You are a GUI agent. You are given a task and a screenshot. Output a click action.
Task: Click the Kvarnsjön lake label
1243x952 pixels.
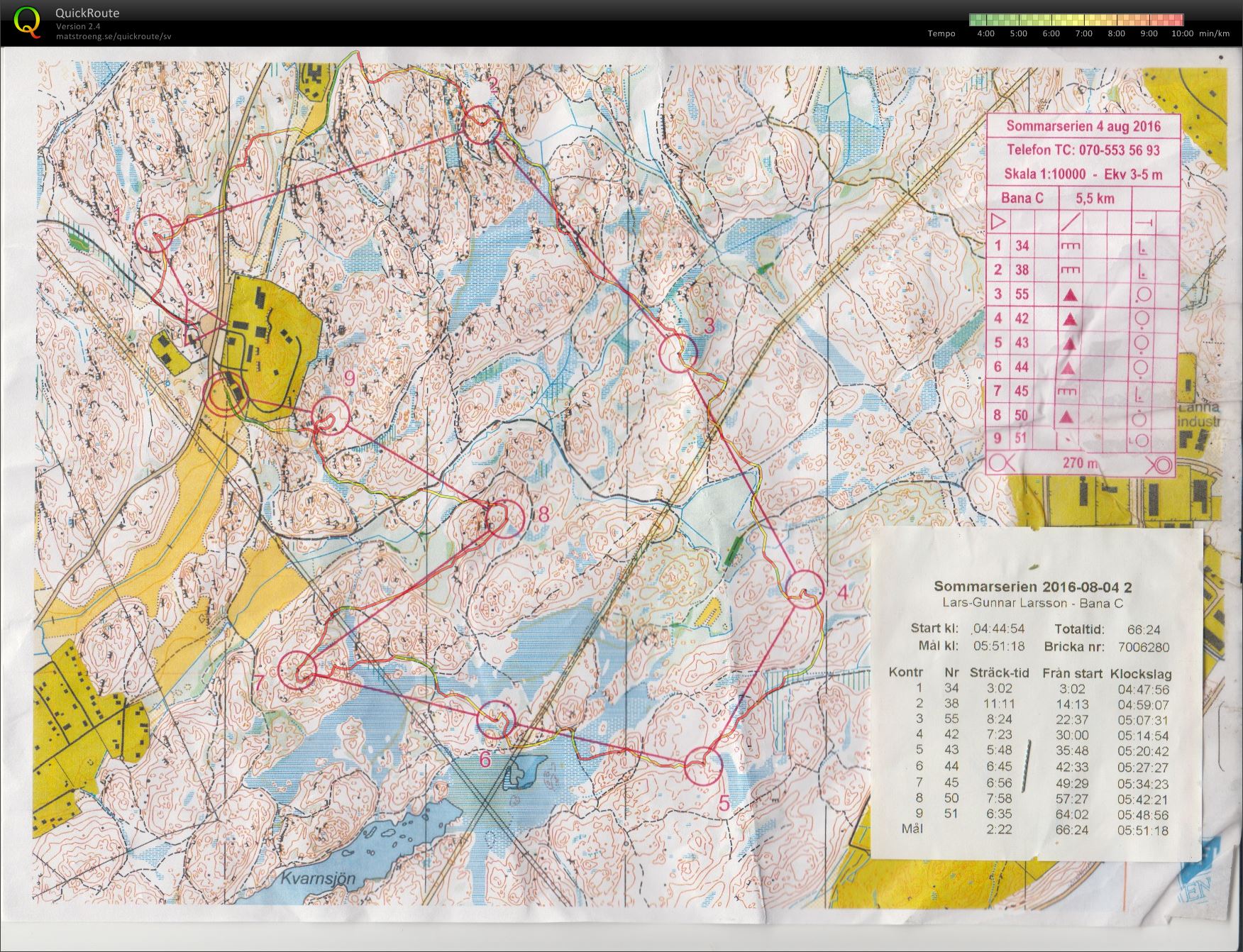coord(316,878)
